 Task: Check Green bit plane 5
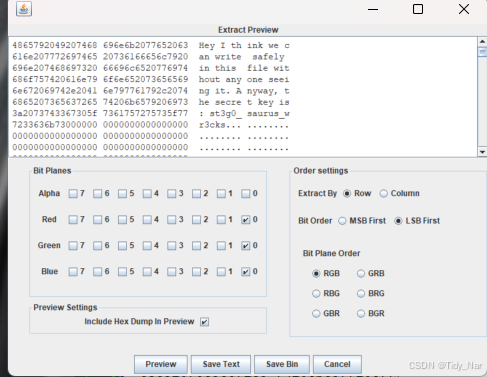tap(122, 246)
